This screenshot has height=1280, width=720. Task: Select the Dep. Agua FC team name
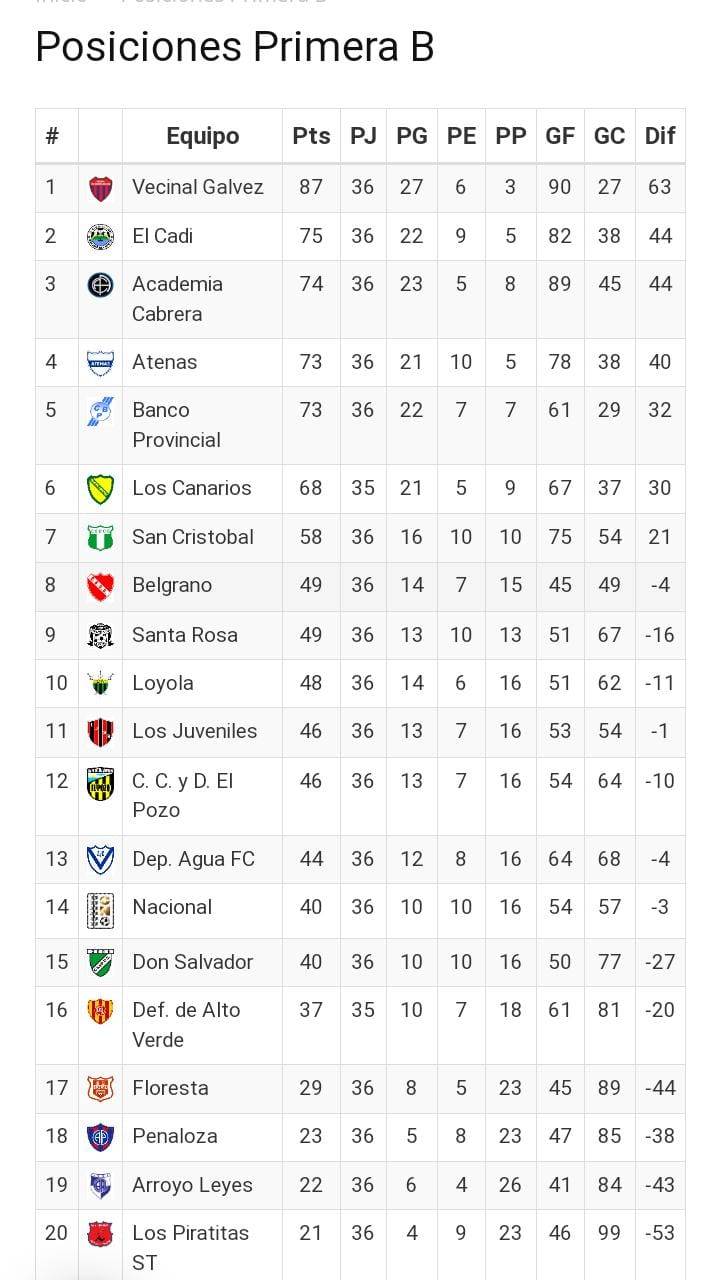pyautogui.click(x=193, y=859)
